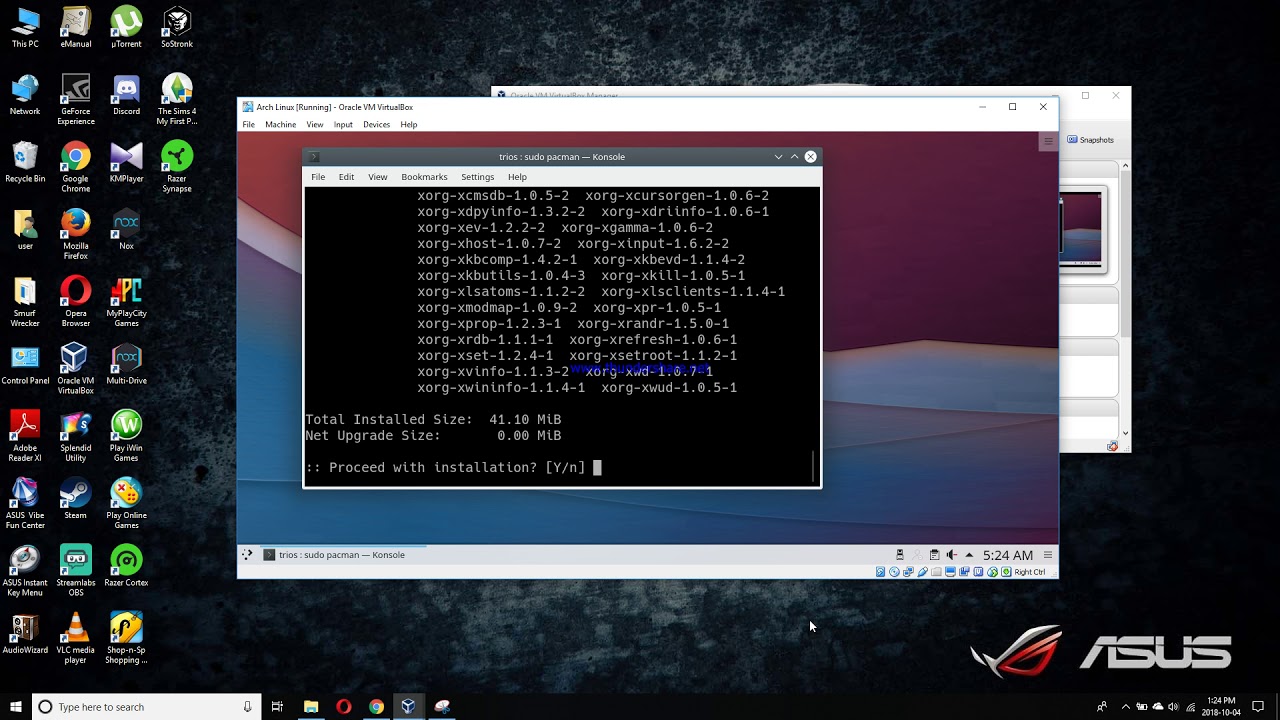Open the KDE clipboard tray icon
This screenshot has height=720, width=1280.
tap(934, 555)
